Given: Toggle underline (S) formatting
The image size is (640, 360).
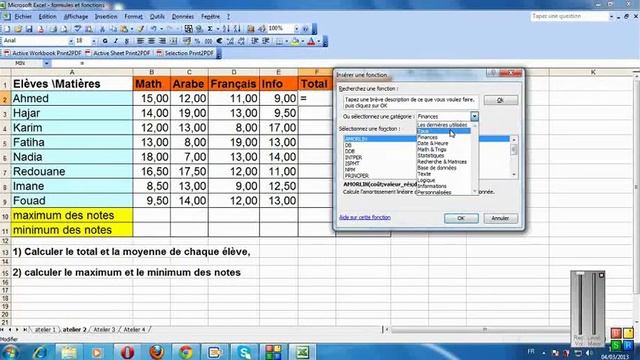Looking at the screenshot, I should pos(127,41).
